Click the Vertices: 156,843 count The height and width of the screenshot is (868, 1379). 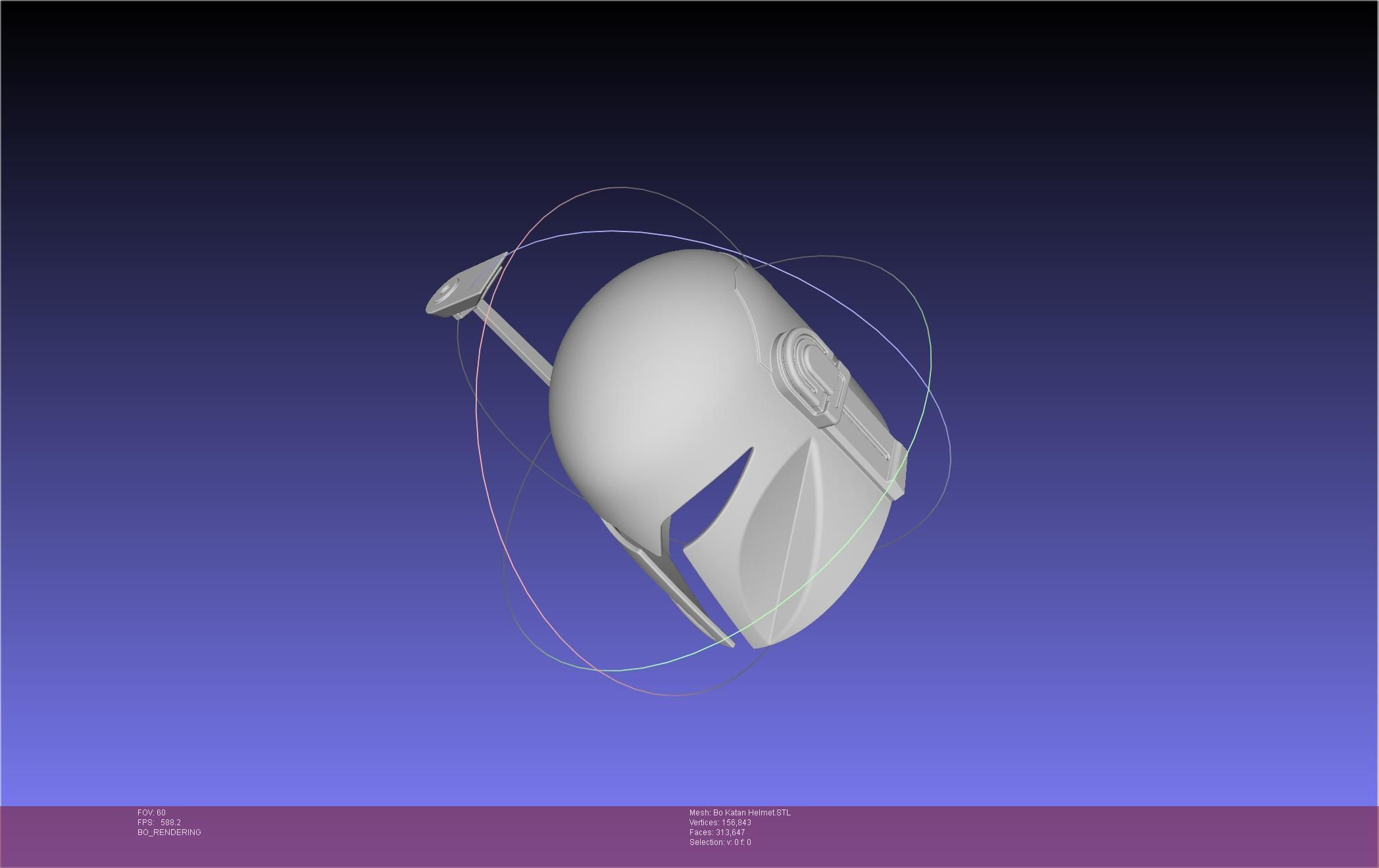(x=720, y=823)
